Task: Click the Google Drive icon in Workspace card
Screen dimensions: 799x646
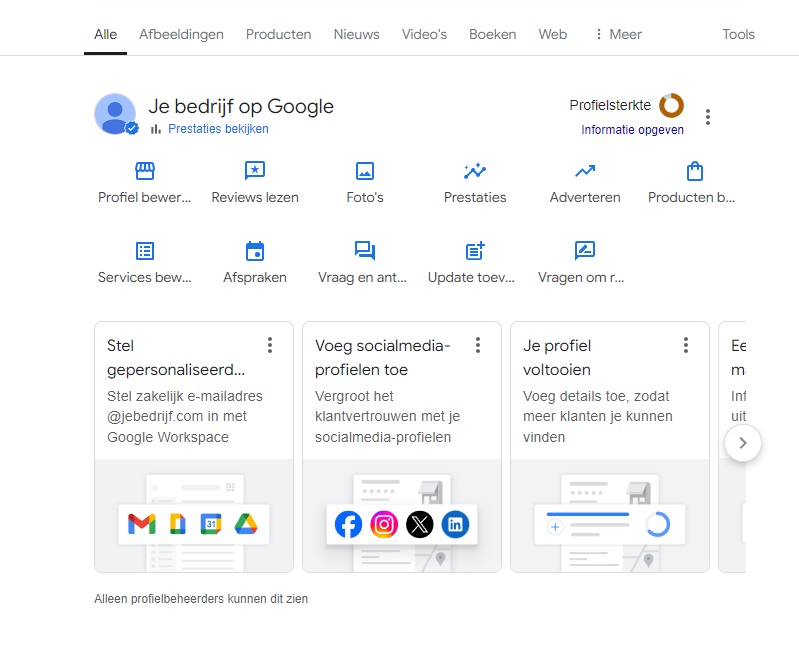Action: [246, 524]
